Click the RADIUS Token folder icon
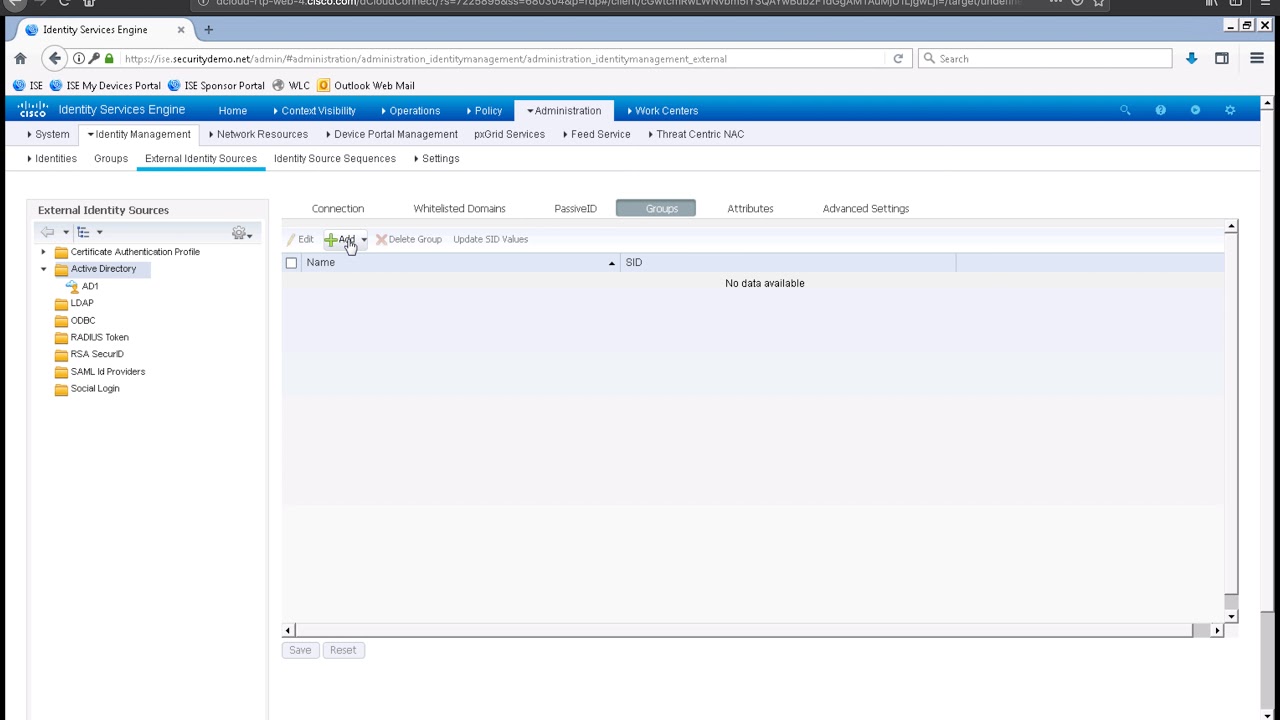Image resolution: width=1280 pixels, height=720 pixels. [61, 337]
